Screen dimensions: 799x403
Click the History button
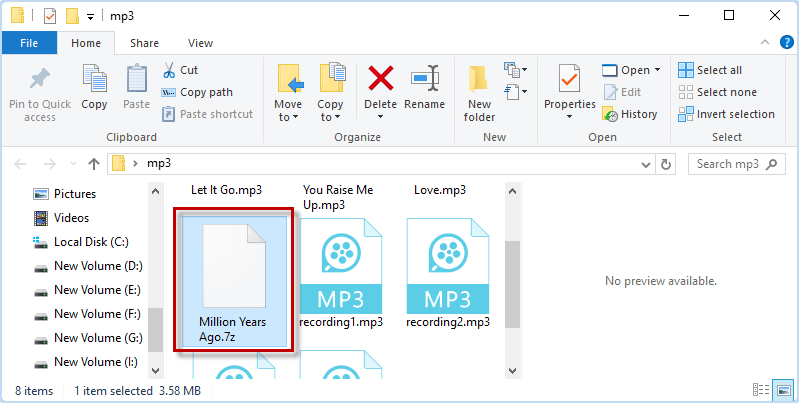click(x=629, y=114)
